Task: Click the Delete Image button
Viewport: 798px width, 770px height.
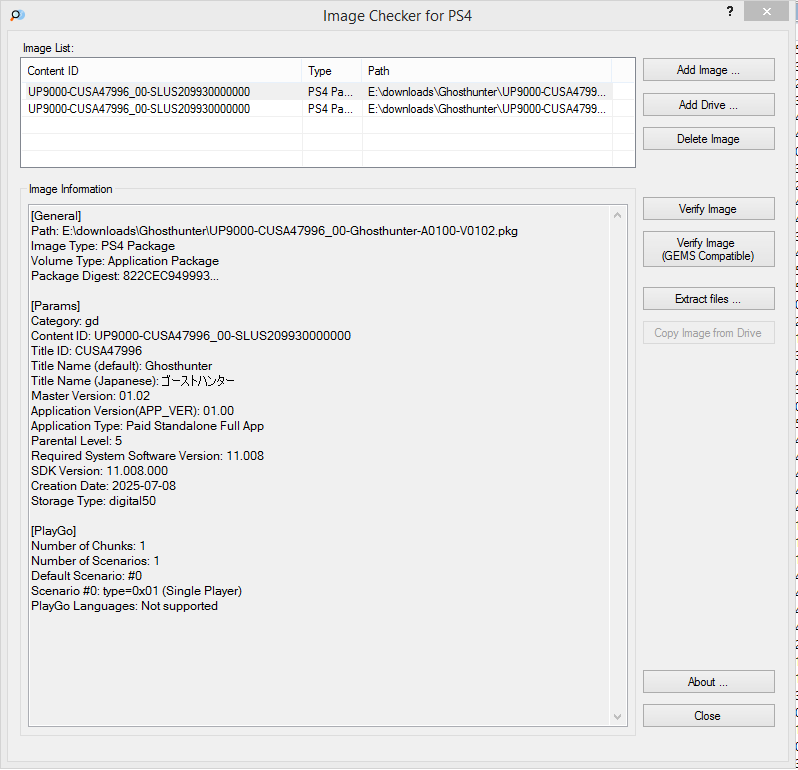Action: 708,139
